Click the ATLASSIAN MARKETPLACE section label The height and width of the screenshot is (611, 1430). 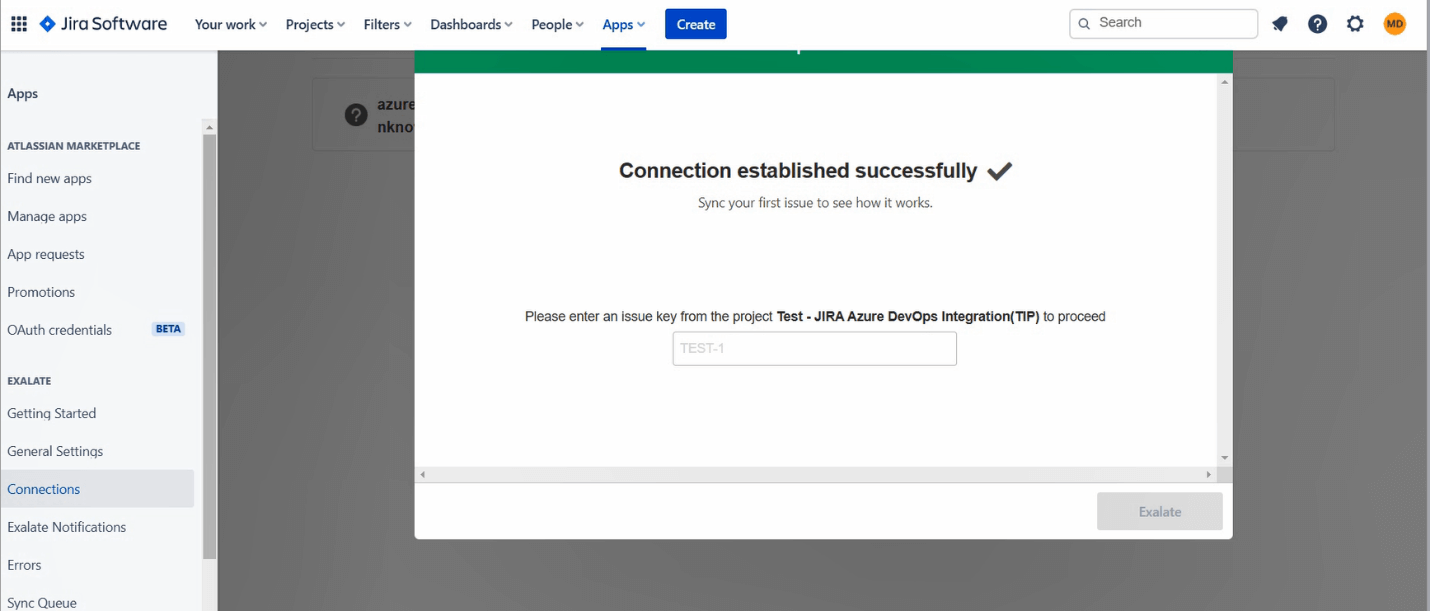click(x=74, y=146)
